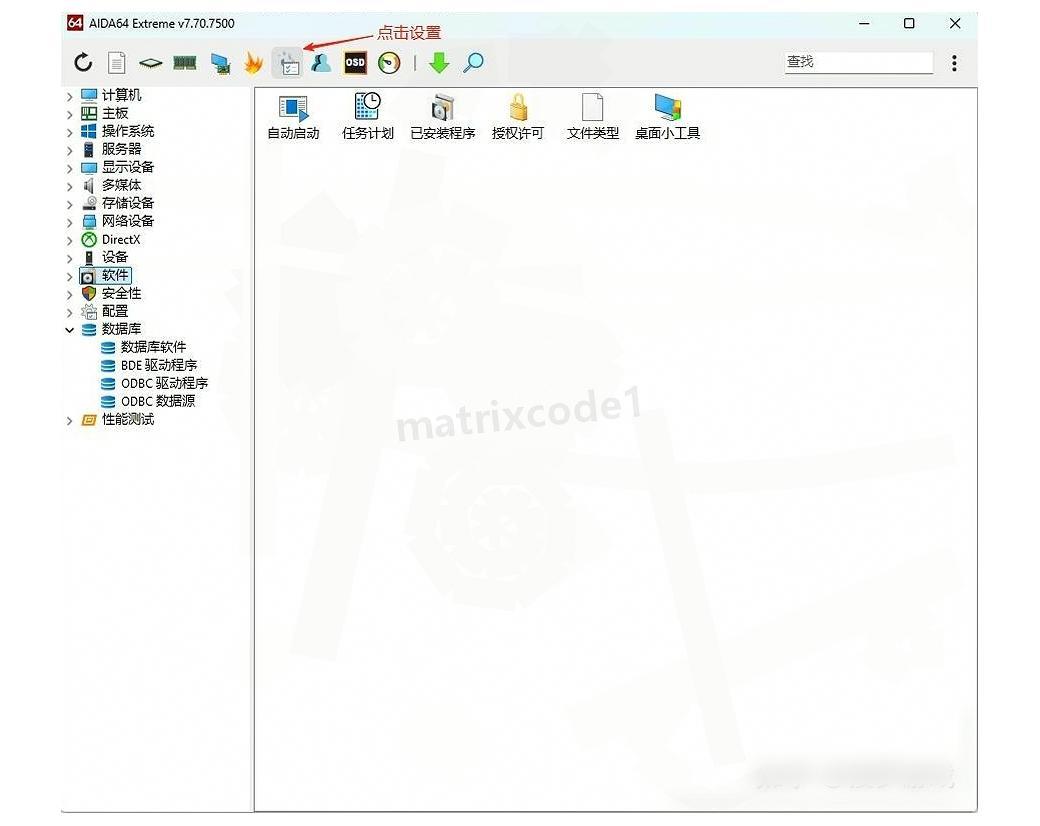Expand the 安全性 tree node

(70, 294)
